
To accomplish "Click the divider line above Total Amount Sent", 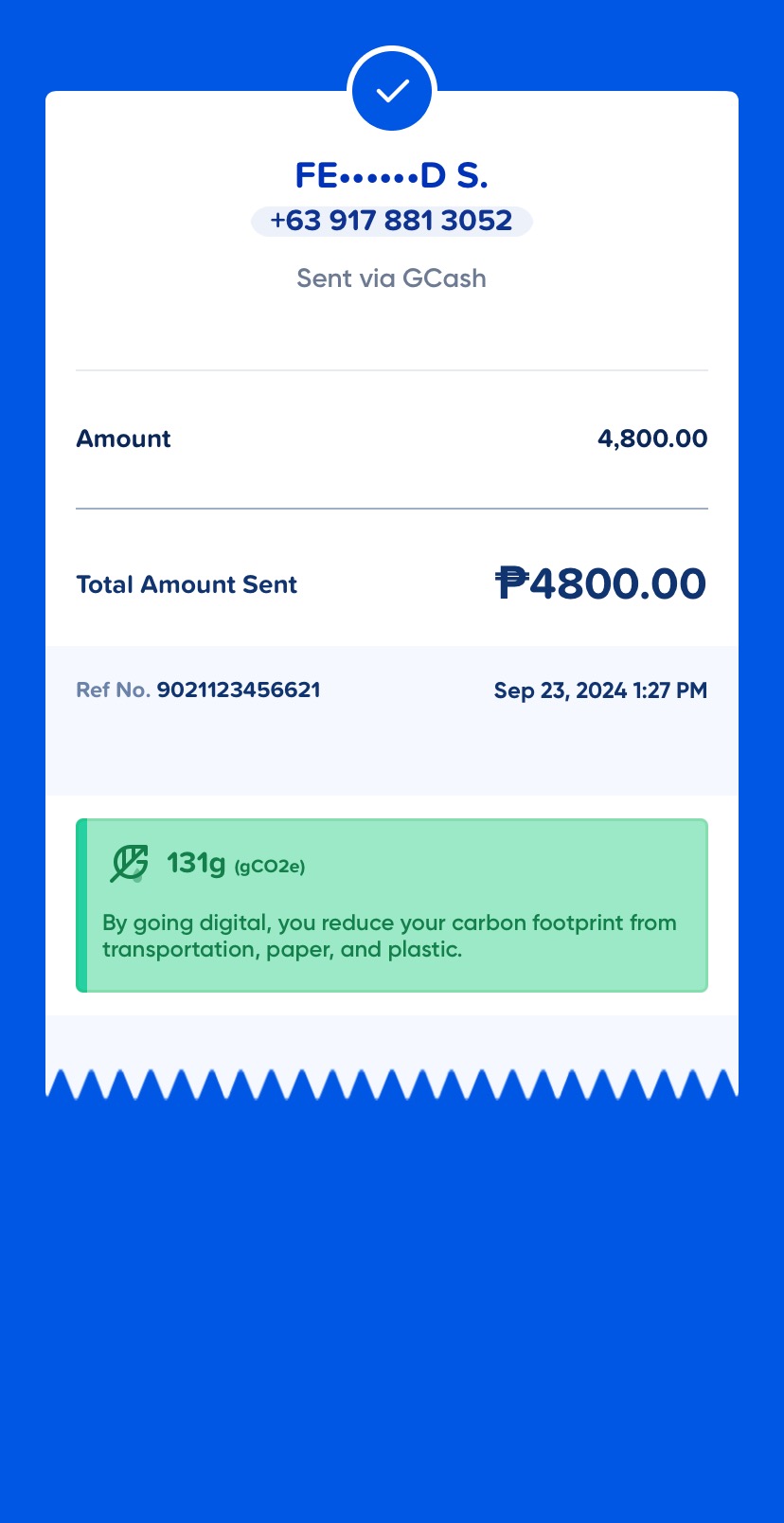I will (x=392, y=509).
